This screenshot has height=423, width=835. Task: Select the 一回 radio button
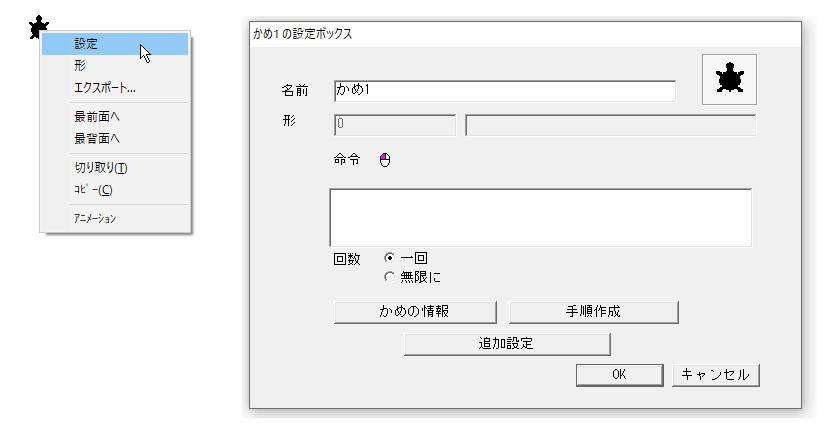tap(389, 258)
